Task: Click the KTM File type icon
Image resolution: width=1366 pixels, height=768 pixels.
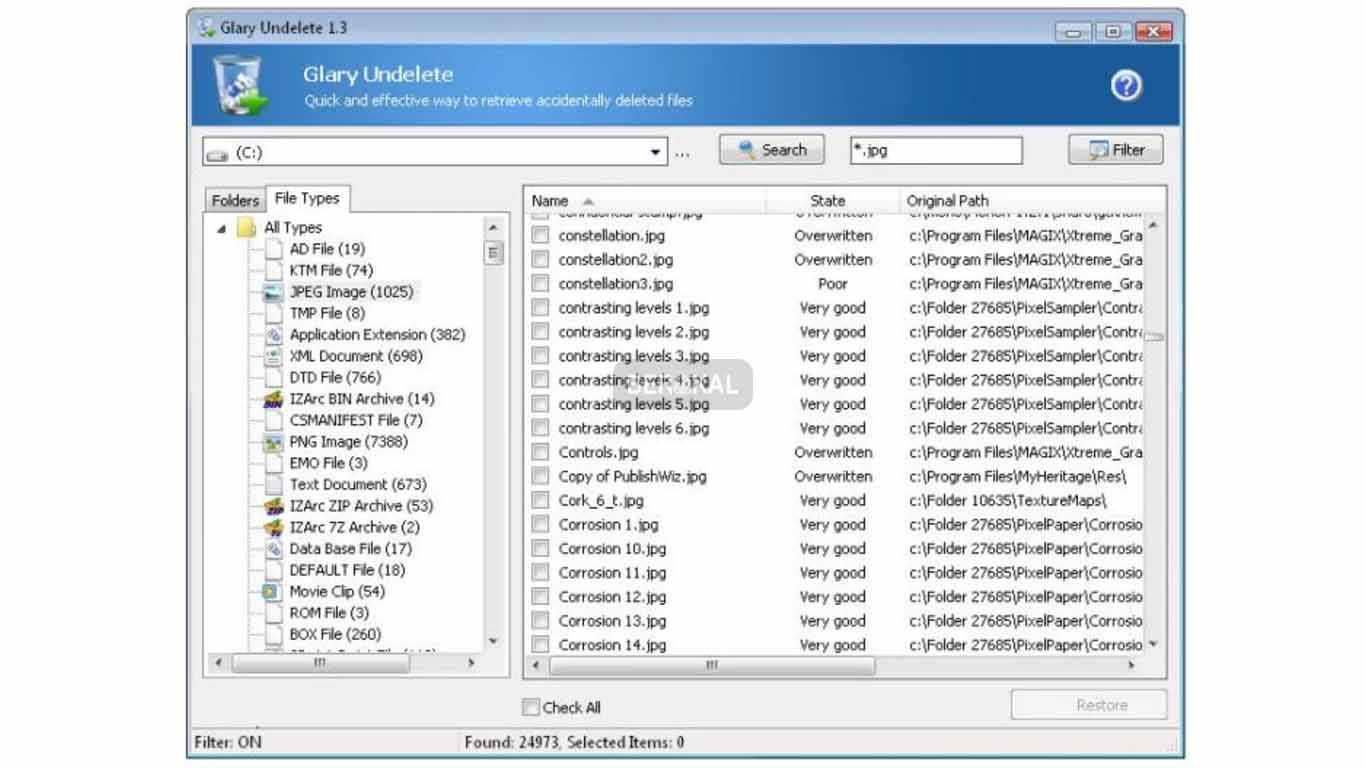Action: pyautogui.click(x=273, y=270)
